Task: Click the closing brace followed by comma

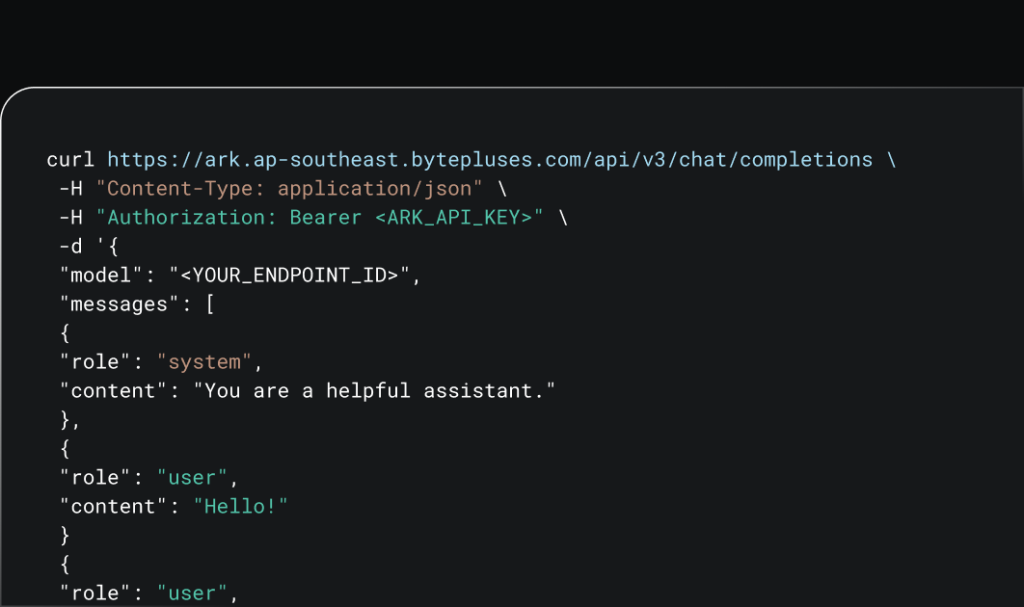Action: point(70,420)
